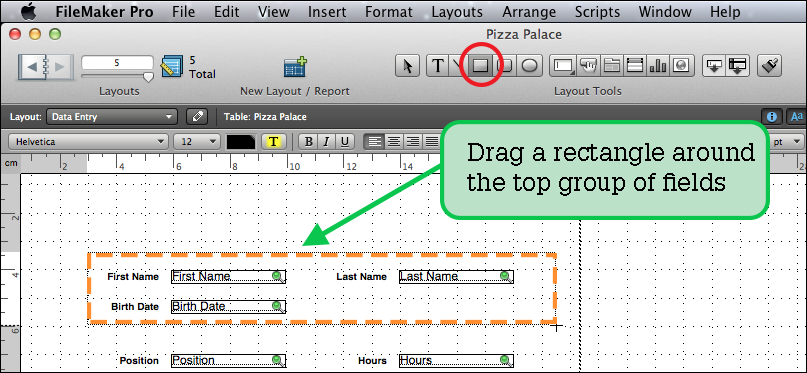Viewport: 807px width, 373px height.
Task: Click the black text color swatch
Action: tap(241, 141)
